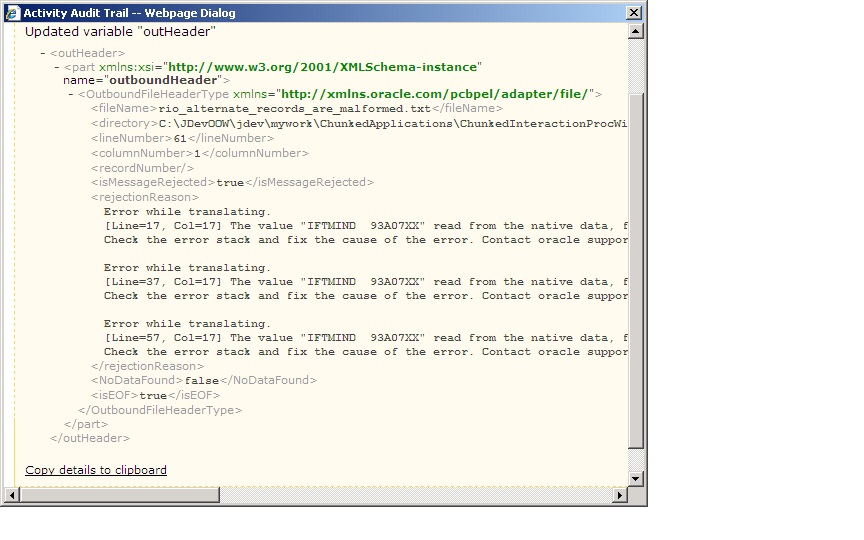This screenshot has width=864, height=540.
Task: Select the fileName value rio_alternate_records_are_malformed.txt
Action: point(295,109)
